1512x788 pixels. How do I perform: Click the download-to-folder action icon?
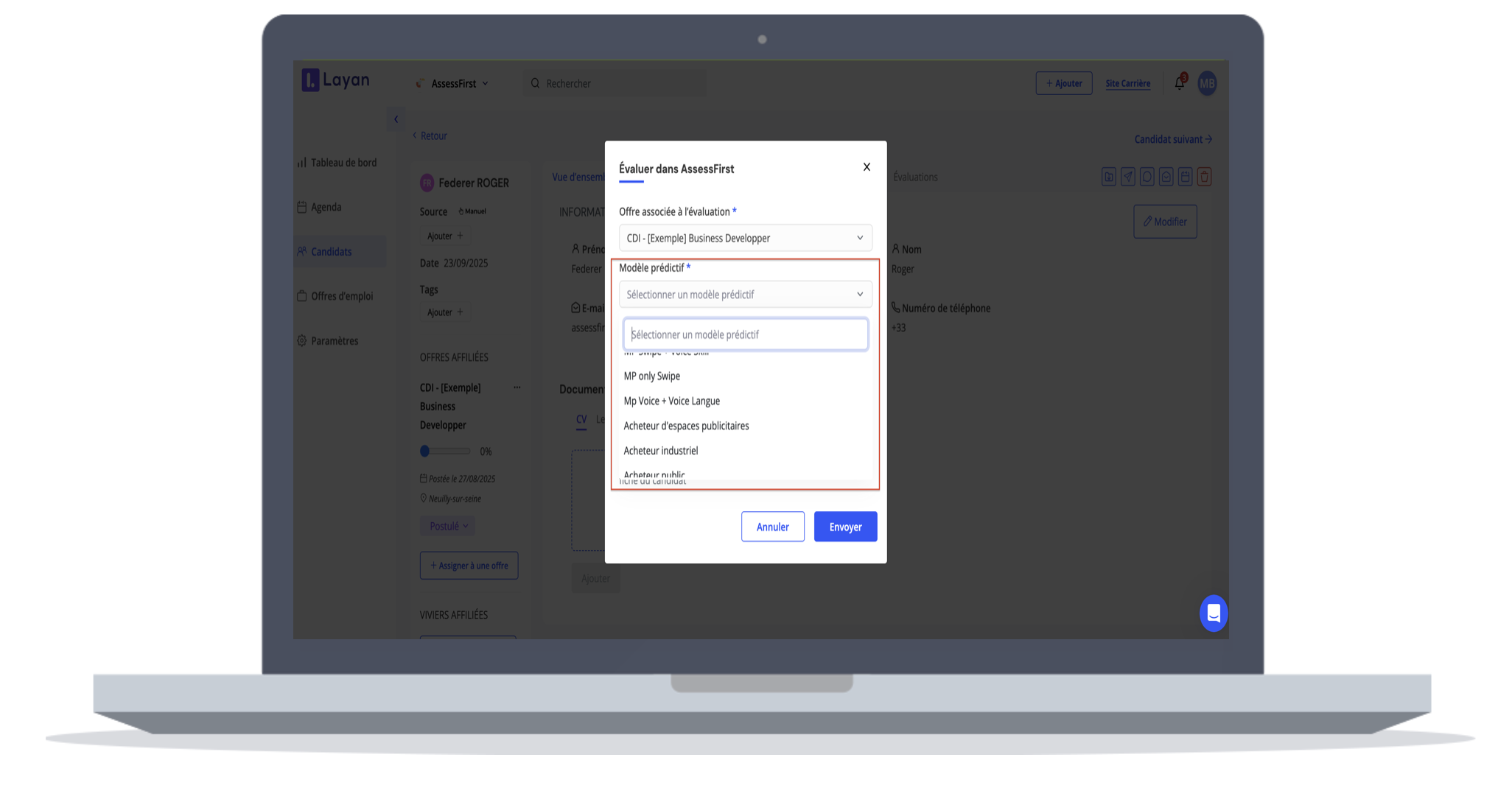pyautogui.click(x=1109, y=177)
